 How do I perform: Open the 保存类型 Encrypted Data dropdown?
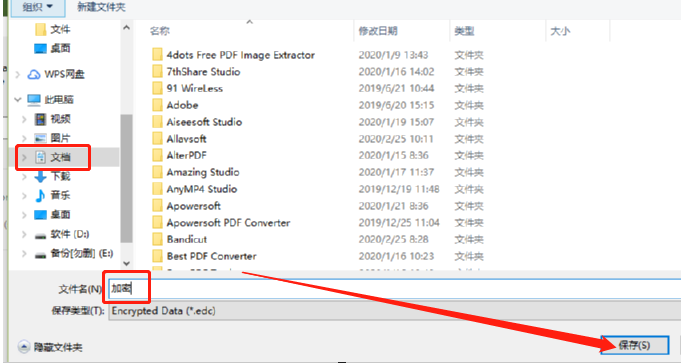pos(394,311)
